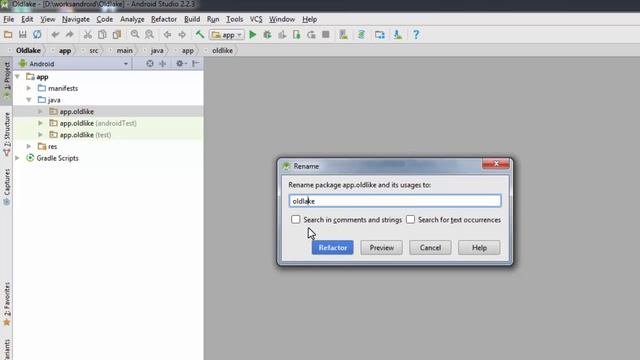The width and height of the screenshot is (640, 360).
Task: Click the src breadcrumb
Action: coord(93,51)
